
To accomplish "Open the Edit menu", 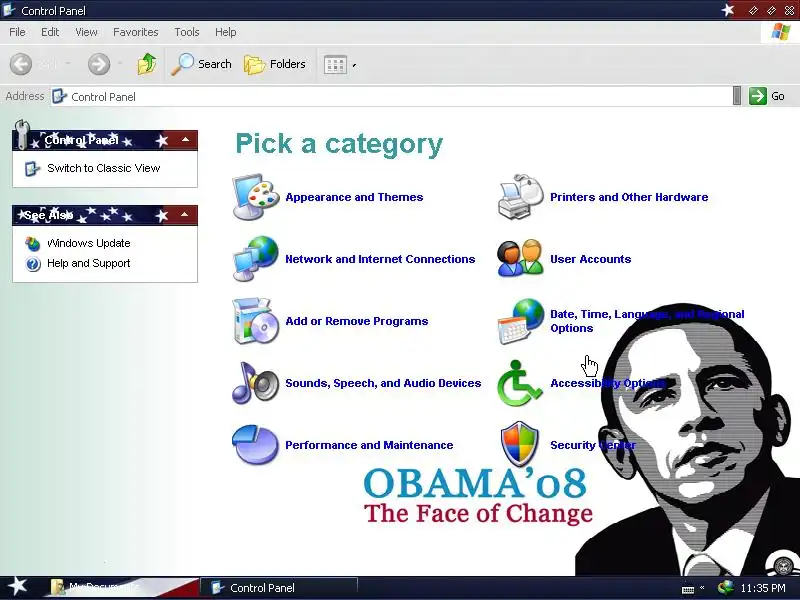I will pyautogui.click(x=50, y=32).
